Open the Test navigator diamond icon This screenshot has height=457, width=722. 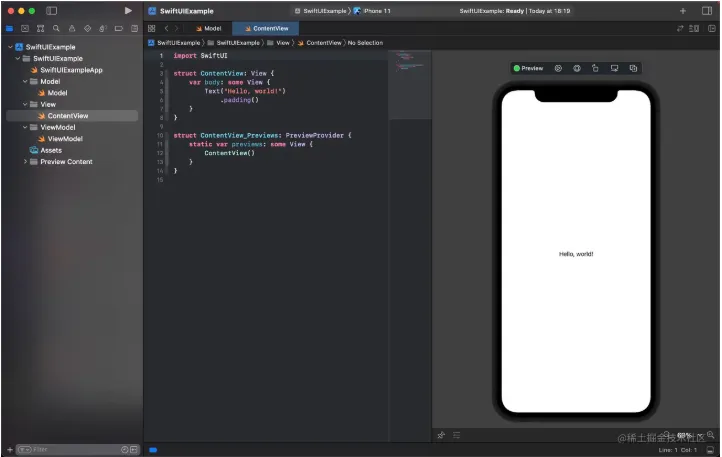click(x=87, y=29)
